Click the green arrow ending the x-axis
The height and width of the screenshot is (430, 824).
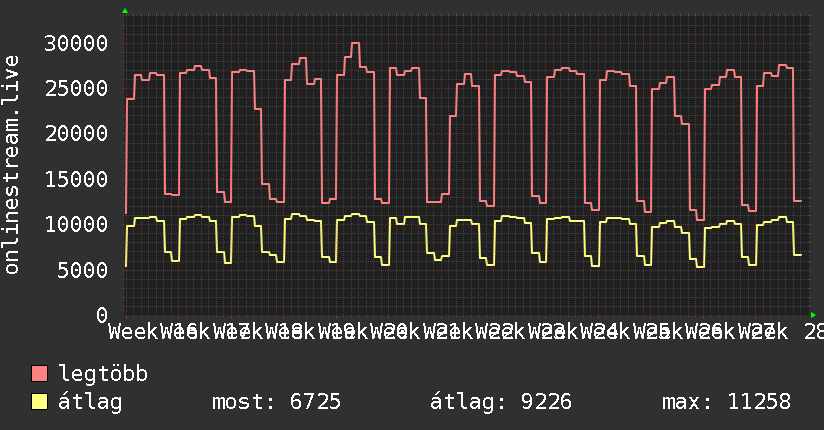(x=813, y=315)
